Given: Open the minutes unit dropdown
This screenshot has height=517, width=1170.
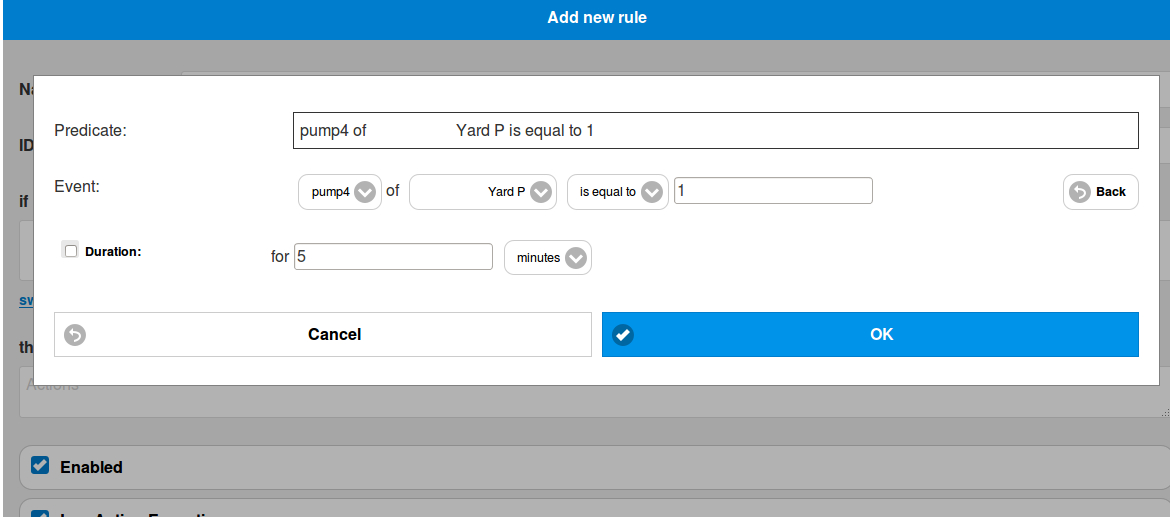Looking at the screenshot, I should [548, 257].
